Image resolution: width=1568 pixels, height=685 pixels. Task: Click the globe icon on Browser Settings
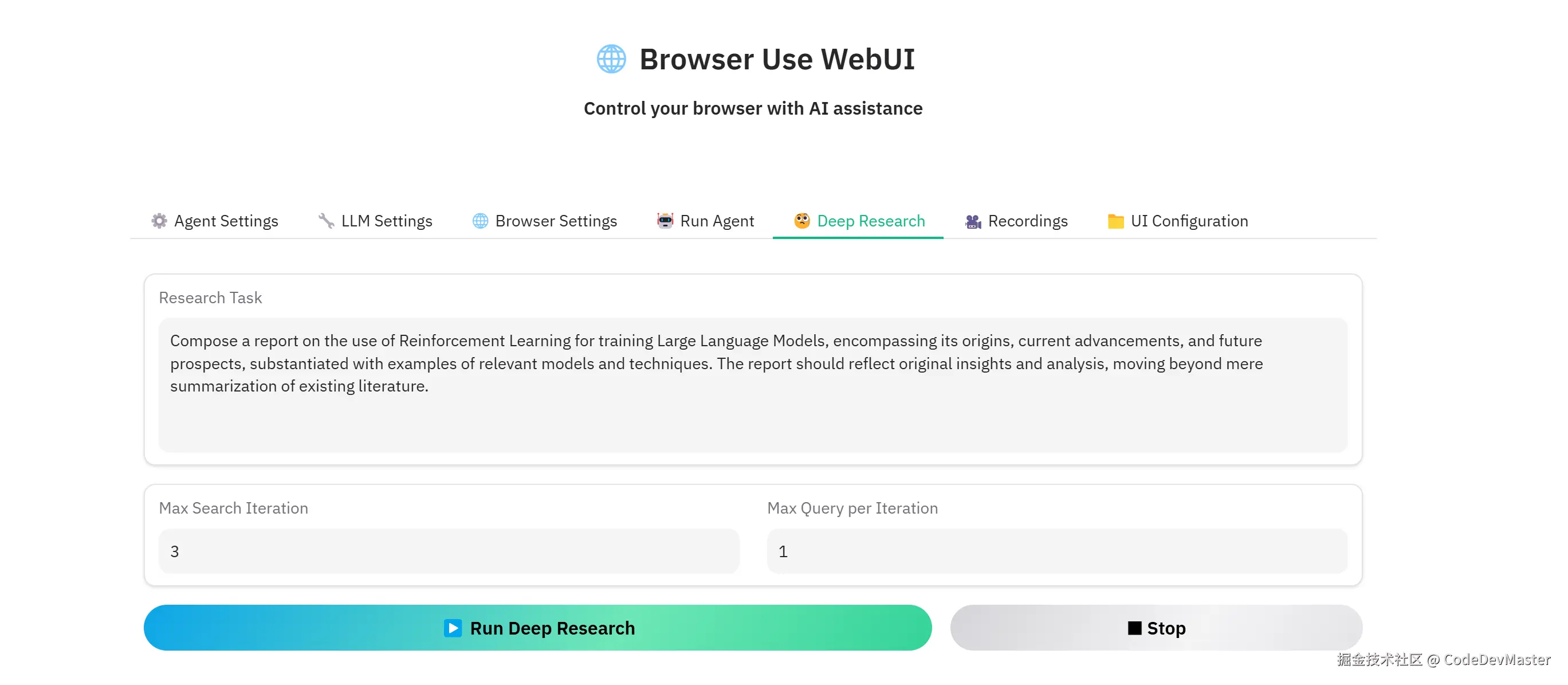click(480, 221)
